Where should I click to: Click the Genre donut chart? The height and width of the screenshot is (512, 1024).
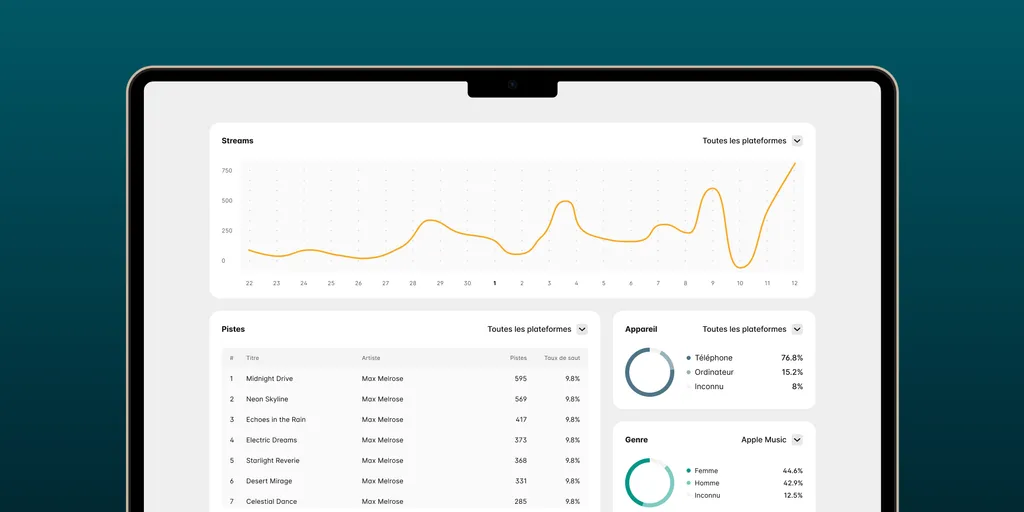click(649, 482)
